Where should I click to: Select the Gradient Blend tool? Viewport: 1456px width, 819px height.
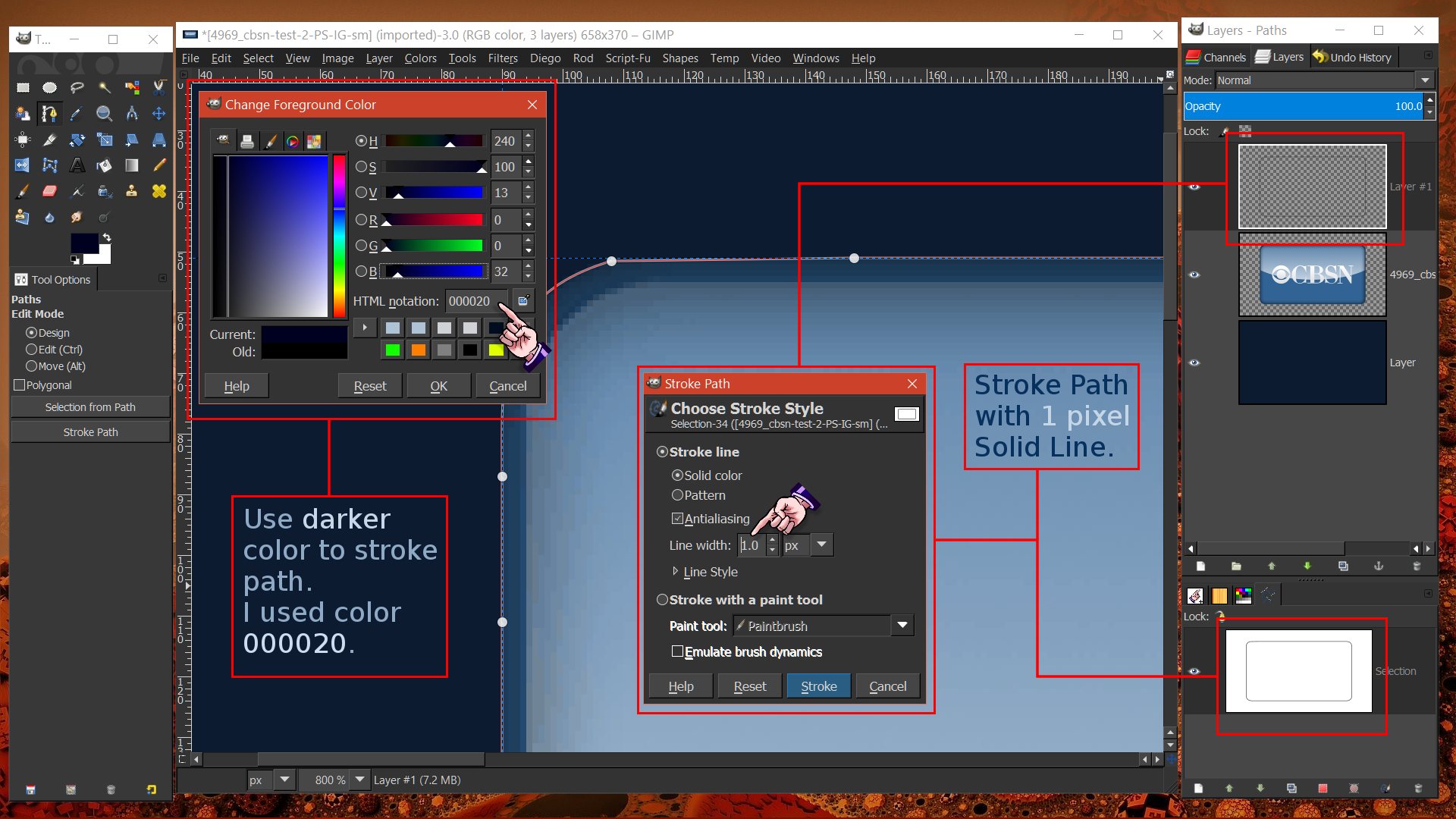pos(132,165)
